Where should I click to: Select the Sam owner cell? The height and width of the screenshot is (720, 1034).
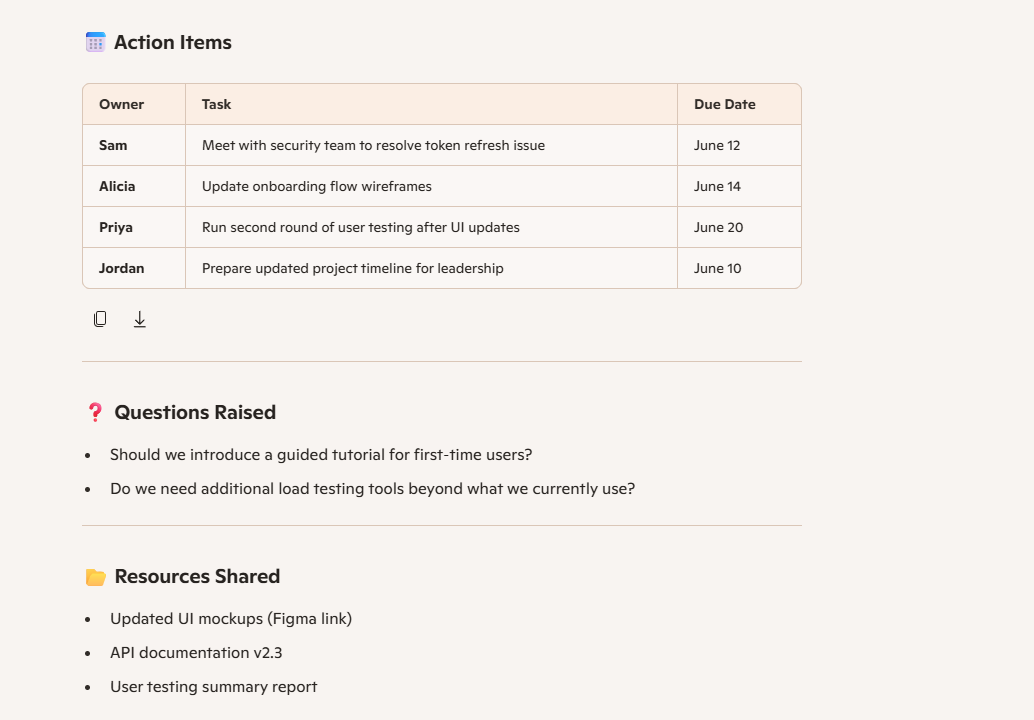[x=134, y=145]
